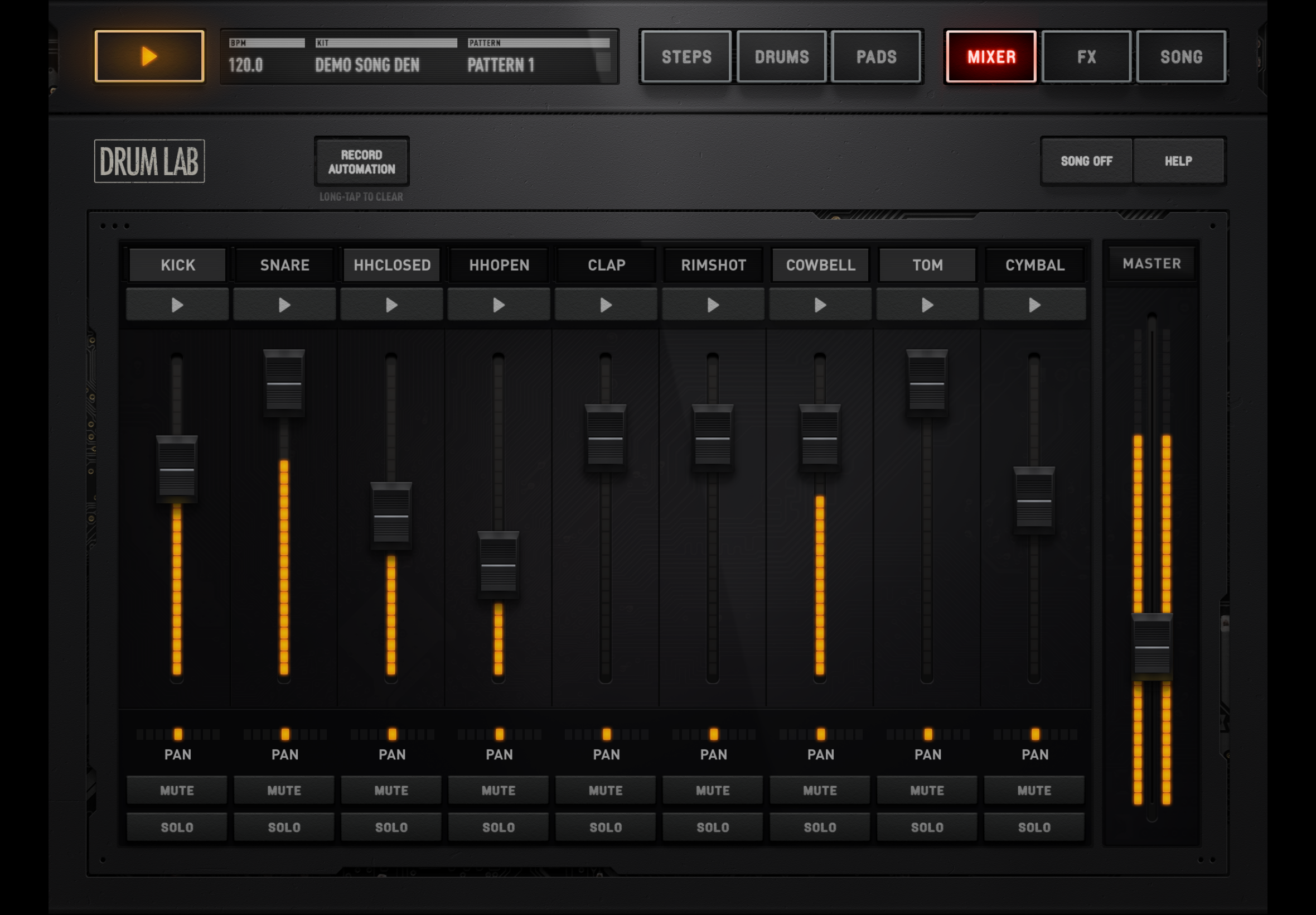Open the KIT selector showing Demo Song Den

pyautogui.click(x=386, y=57)
